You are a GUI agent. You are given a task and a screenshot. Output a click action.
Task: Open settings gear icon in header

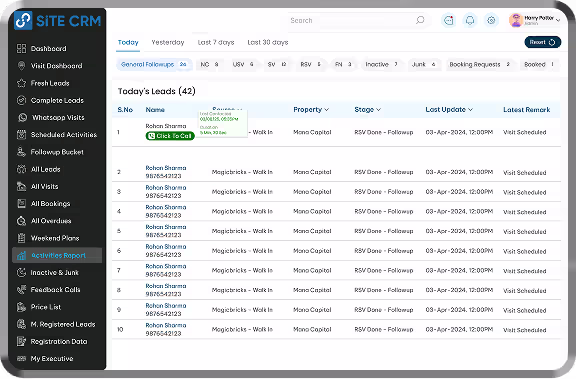click(x=491, y=21)
